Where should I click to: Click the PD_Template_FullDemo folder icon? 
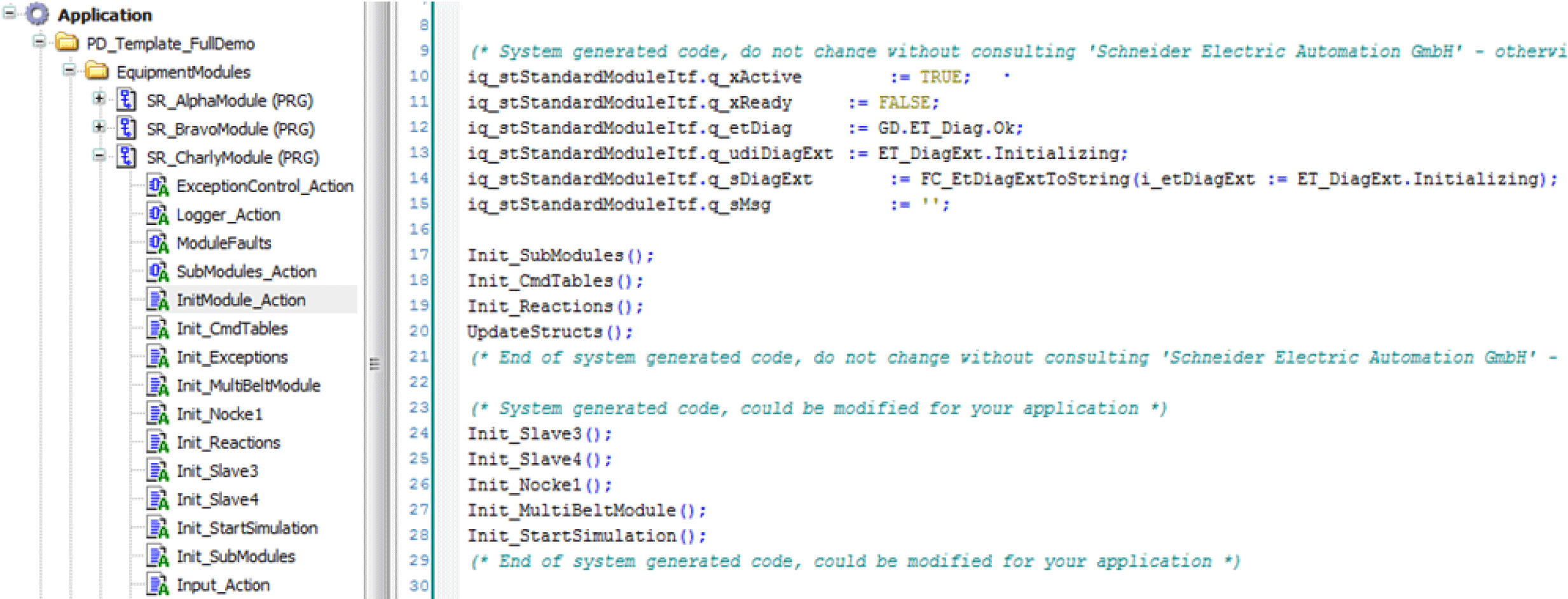[x=67, y=43]
